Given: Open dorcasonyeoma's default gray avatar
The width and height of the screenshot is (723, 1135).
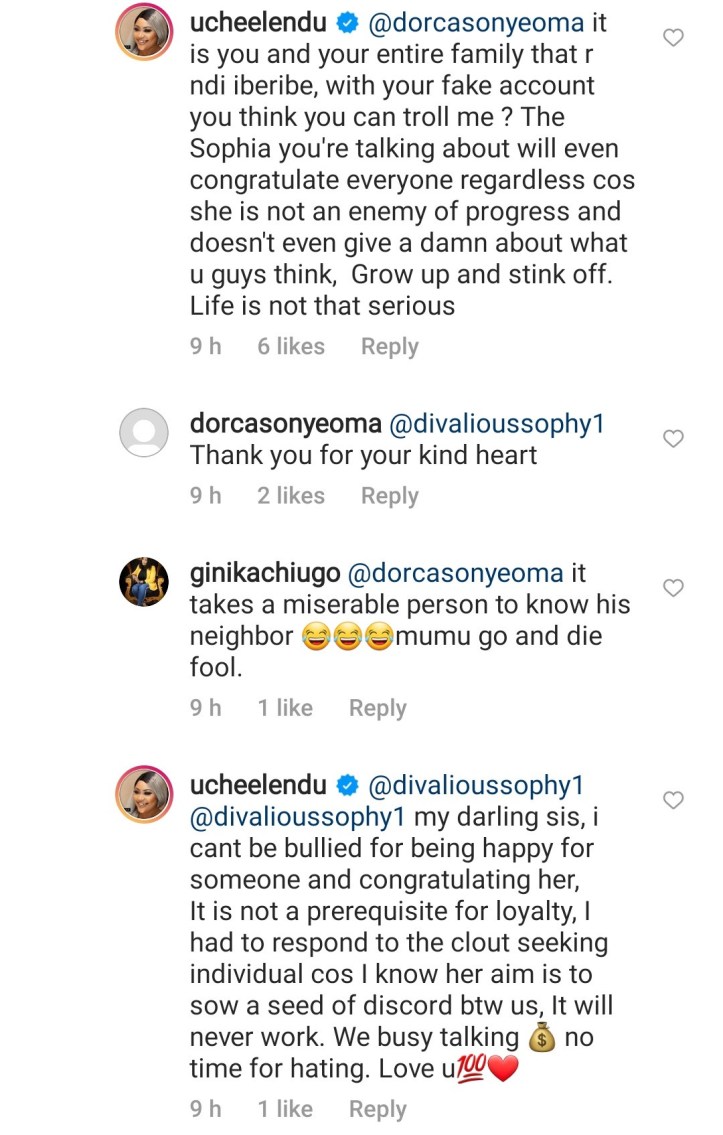Looking at the screenshot, I should pos(143,433).
